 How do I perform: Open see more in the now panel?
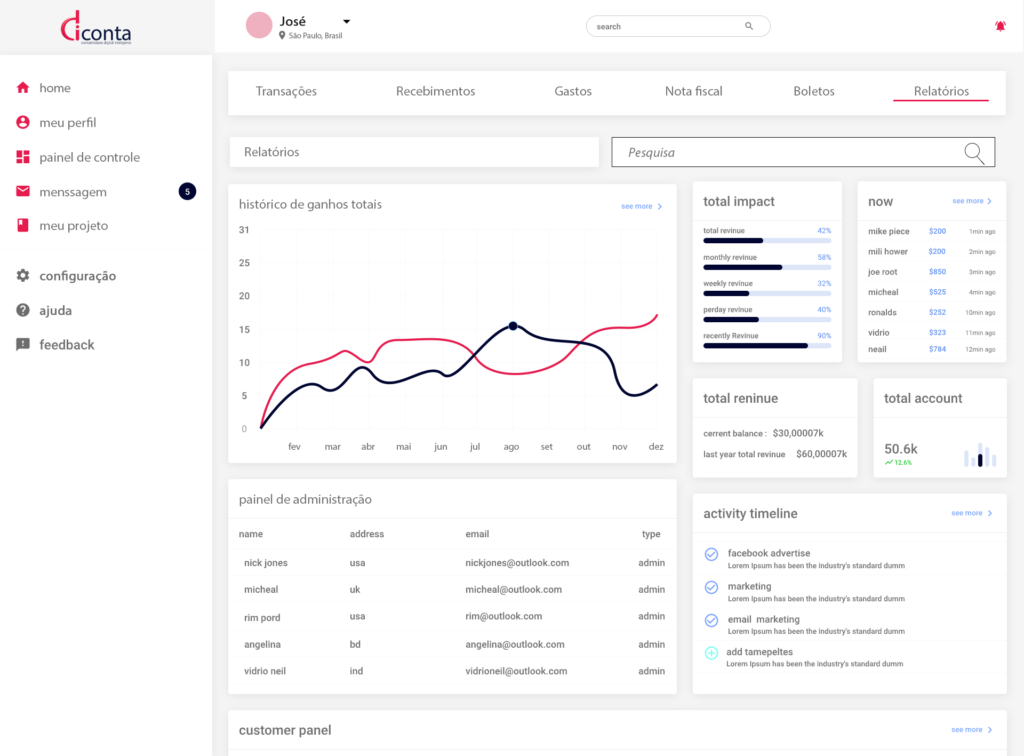[x=972, y=201]
